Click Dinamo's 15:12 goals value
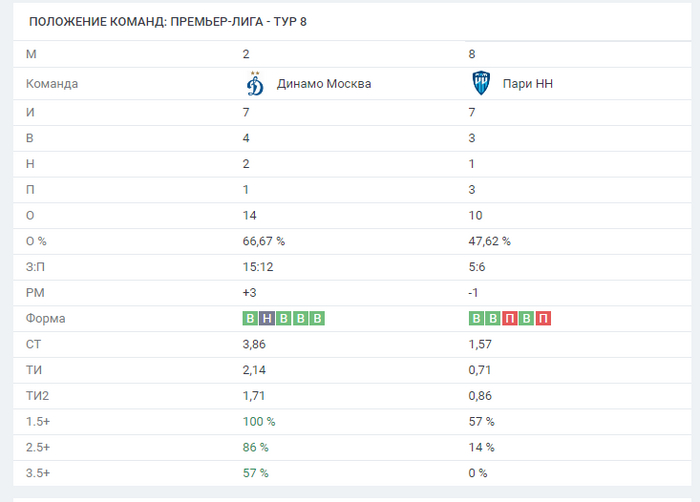 [259, 267]
